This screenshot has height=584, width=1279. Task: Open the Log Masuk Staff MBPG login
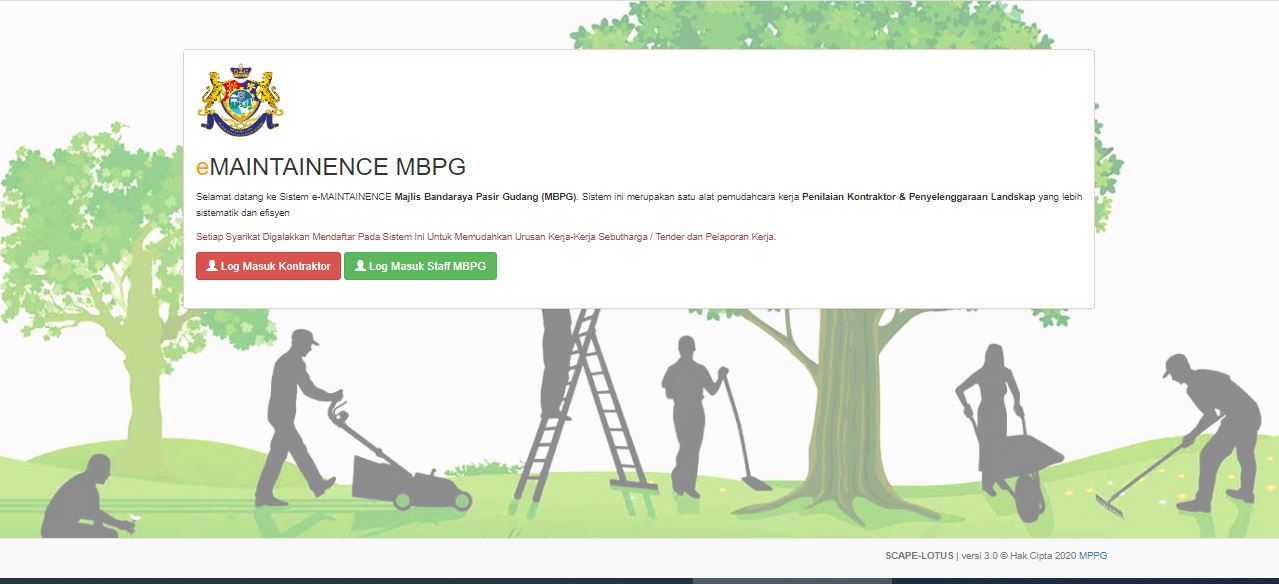pyautogui.click(x=420, y=266)
